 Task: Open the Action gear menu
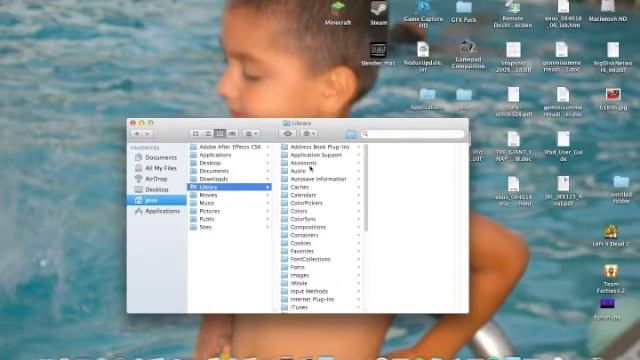309,134
